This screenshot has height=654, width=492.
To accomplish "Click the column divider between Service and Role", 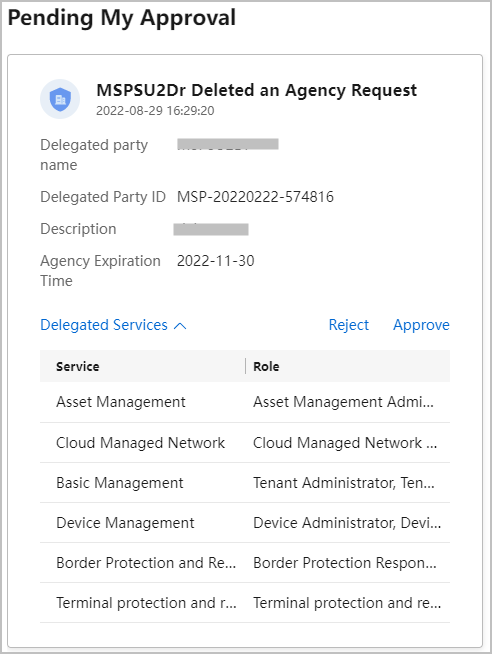I will click(246, 366).
